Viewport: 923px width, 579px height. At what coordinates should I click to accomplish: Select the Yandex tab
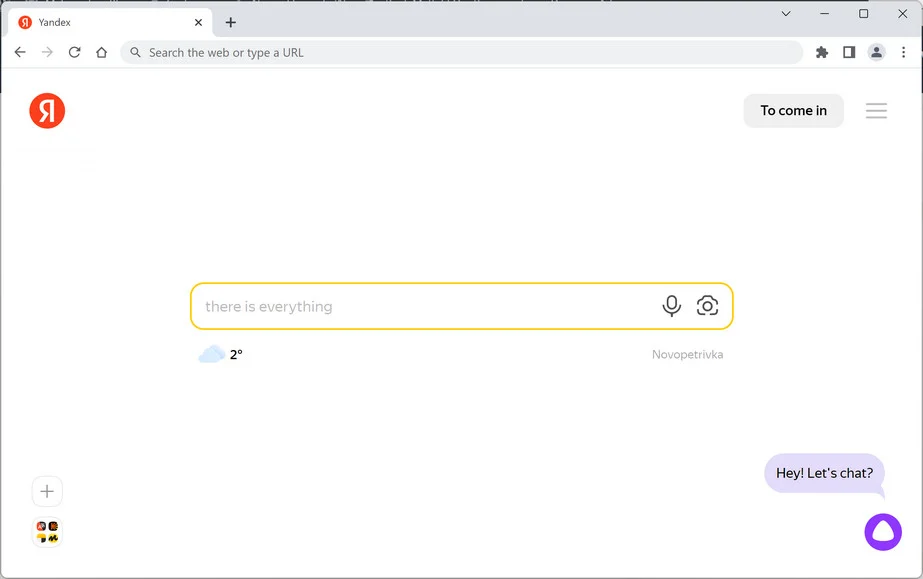click(x=110, y=22)
